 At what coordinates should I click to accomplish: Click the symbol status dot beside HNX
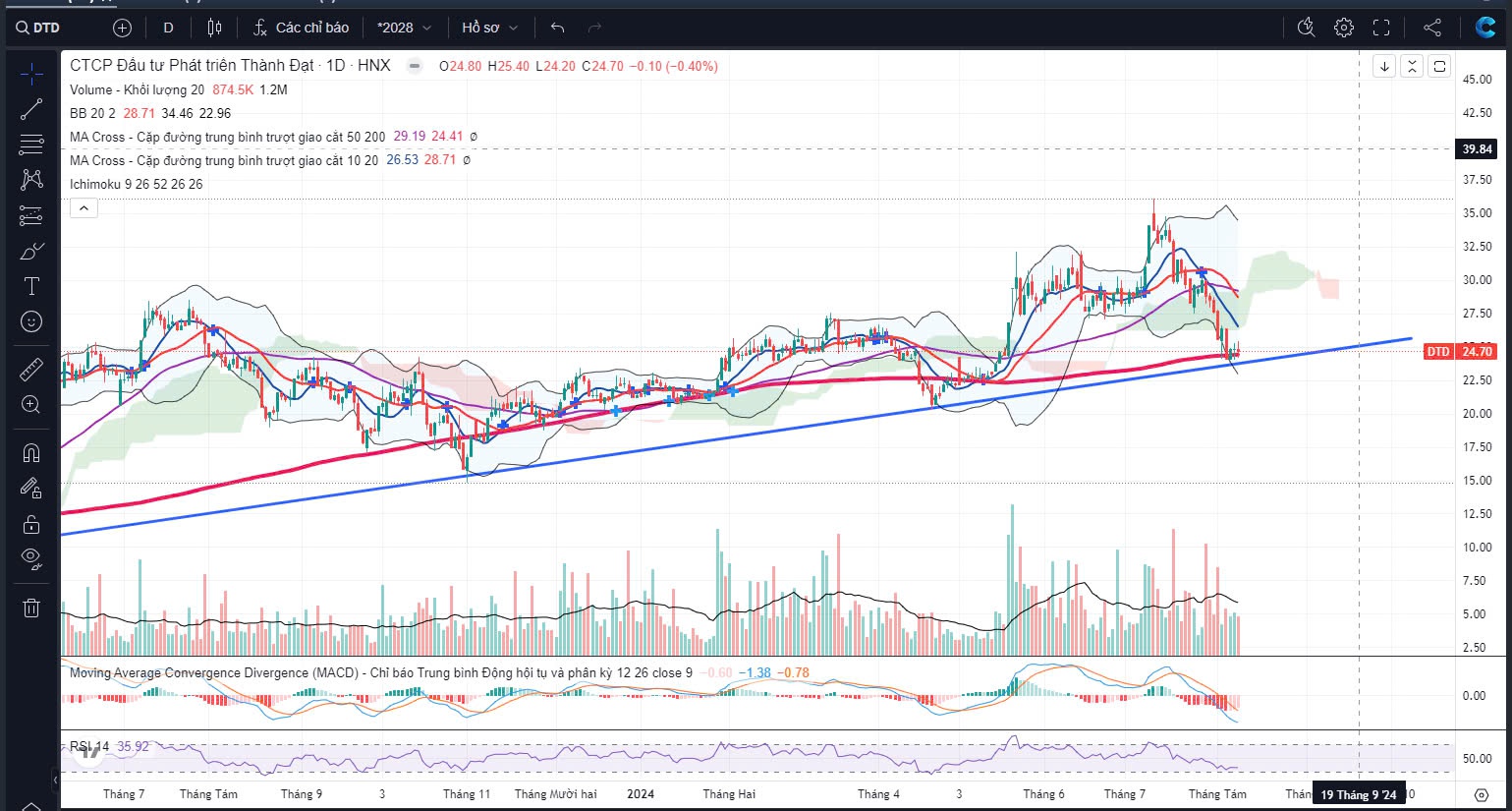415,66
